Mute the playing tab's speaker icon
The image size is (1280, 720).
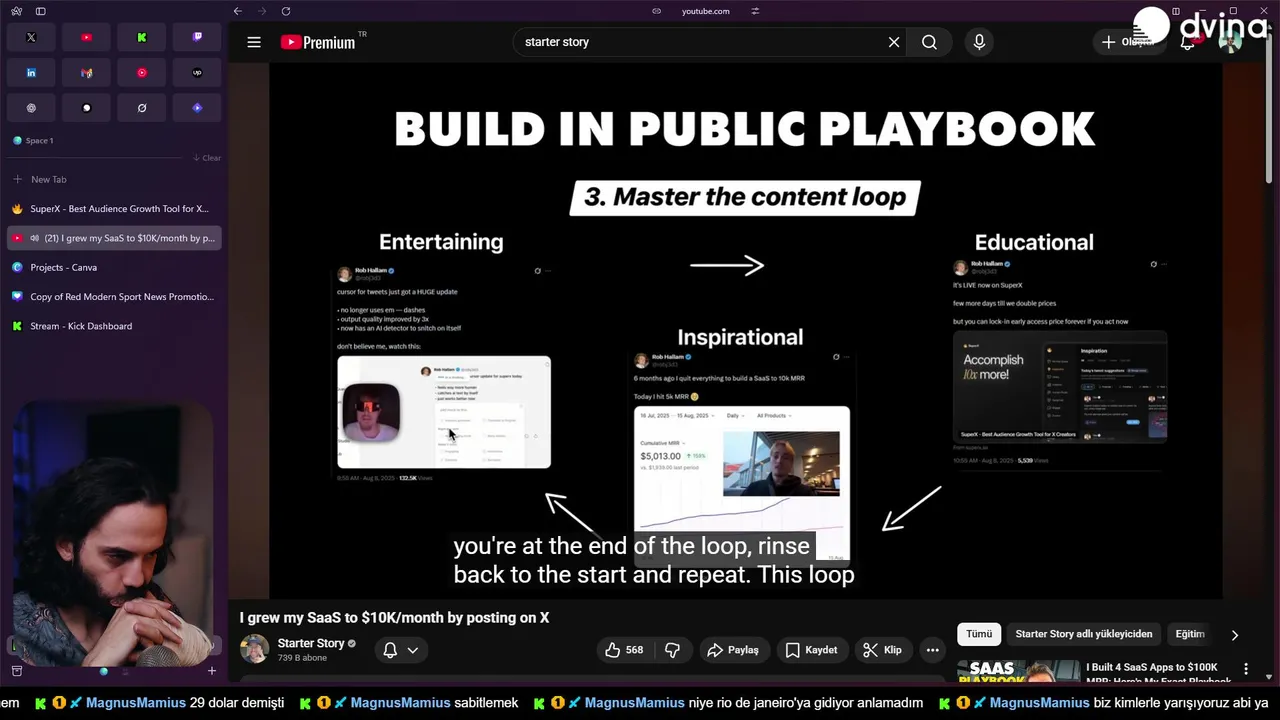(x=35, y=238)
